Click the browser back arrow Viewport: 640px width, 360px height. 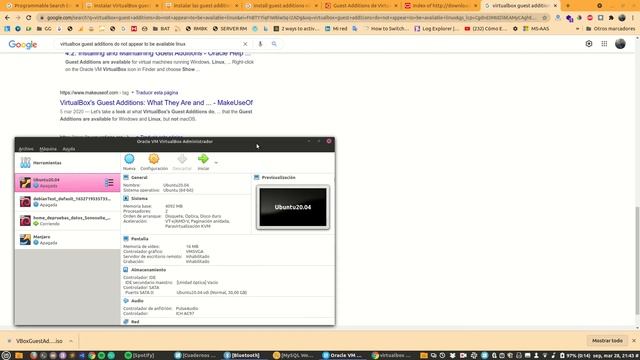coord(7,18)
